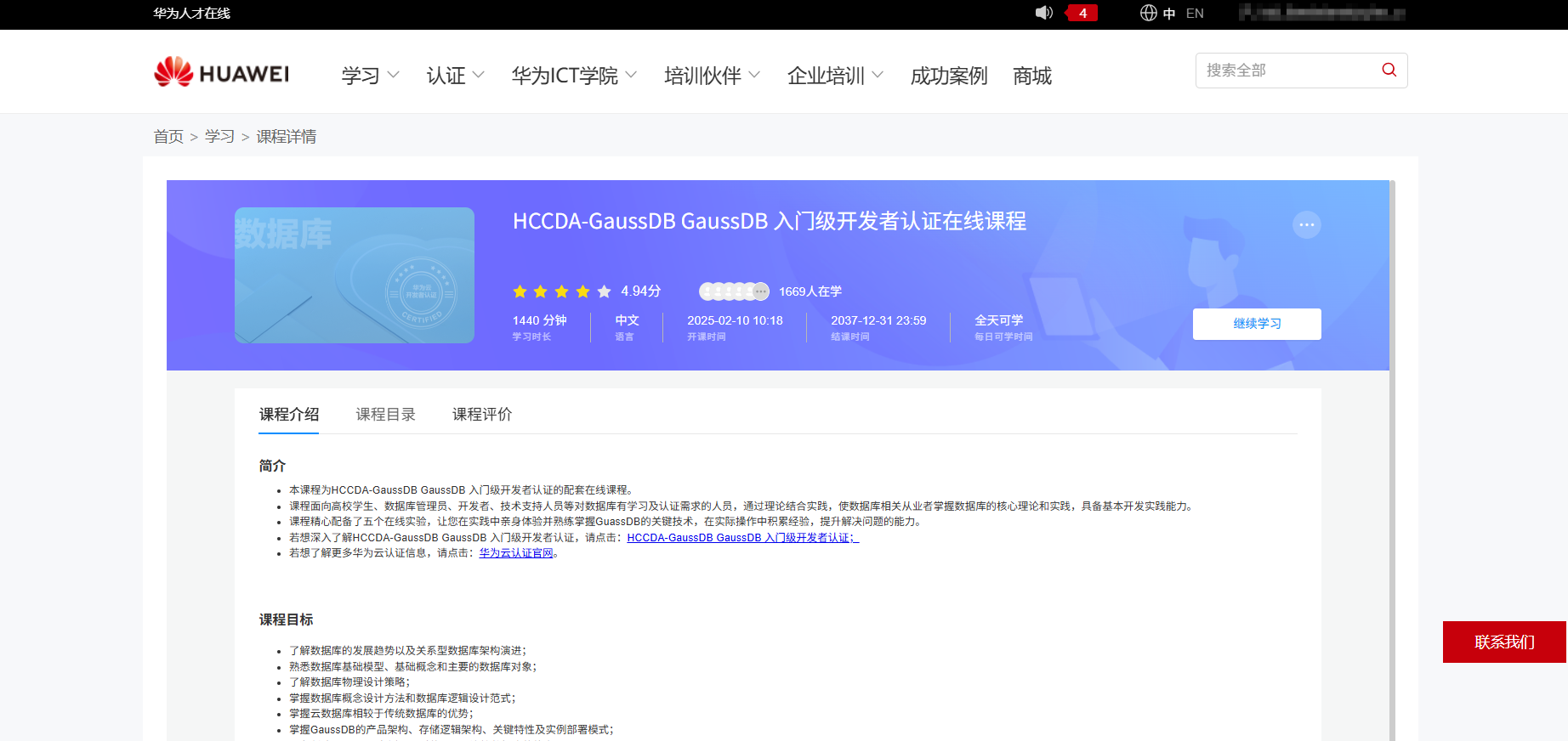Expand the 华为ICT学院 dropdown menu

click(x=574, y=76)
